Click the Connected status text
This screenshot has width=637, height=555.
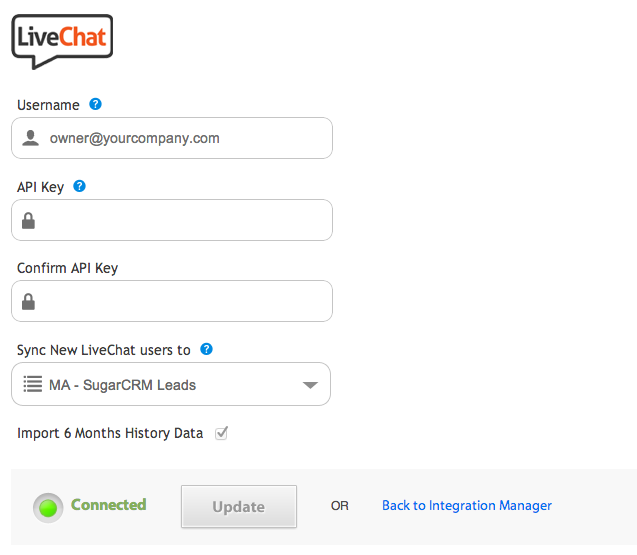click(108, 505)
